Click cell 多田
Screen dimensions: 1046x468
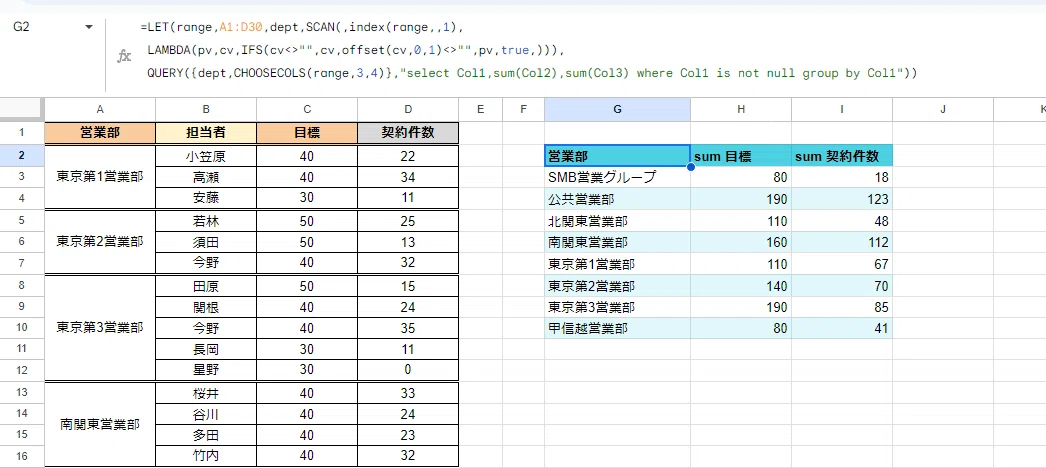pos(206,435)
